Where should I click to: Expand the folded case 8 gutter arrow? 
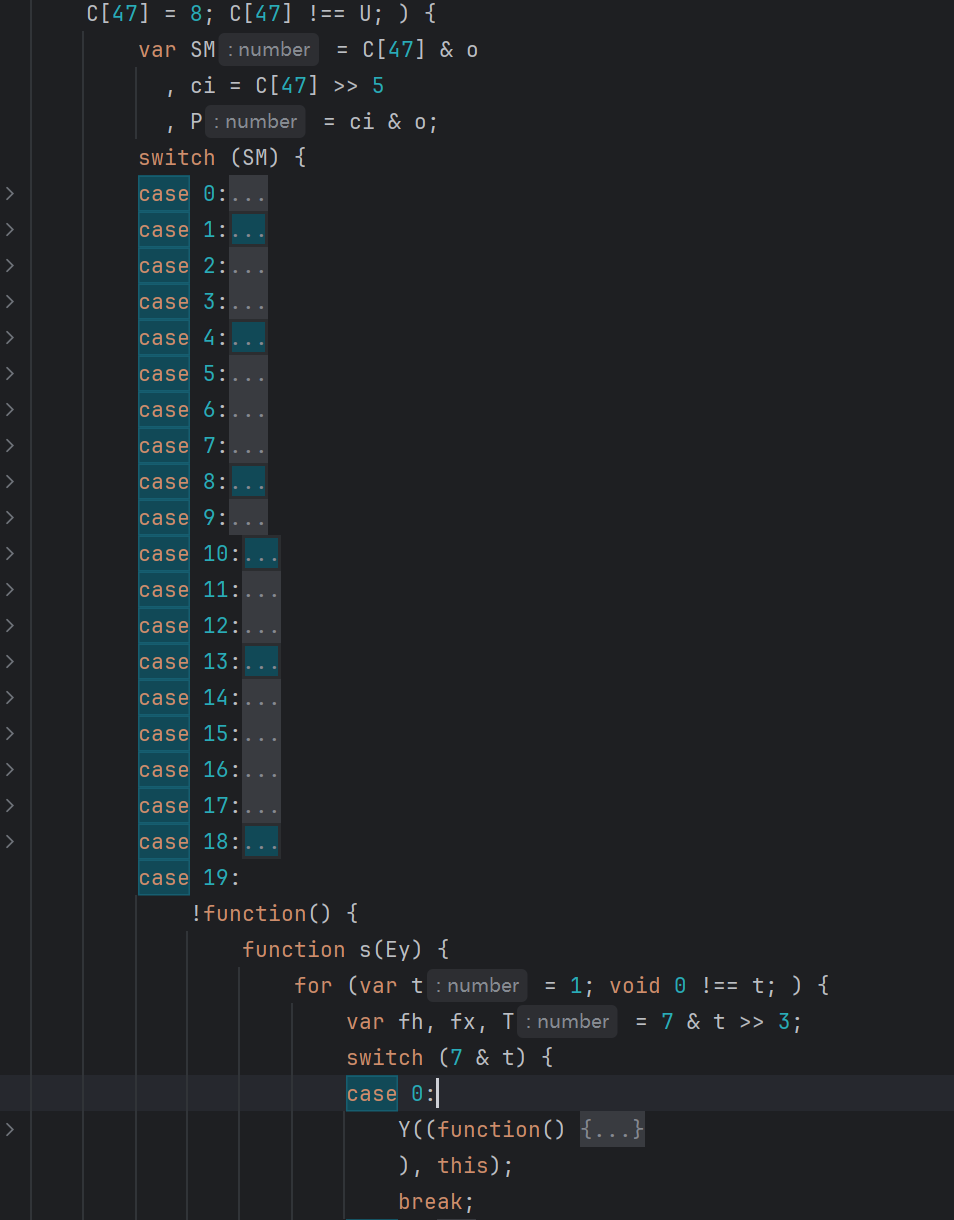coord(9,482)
